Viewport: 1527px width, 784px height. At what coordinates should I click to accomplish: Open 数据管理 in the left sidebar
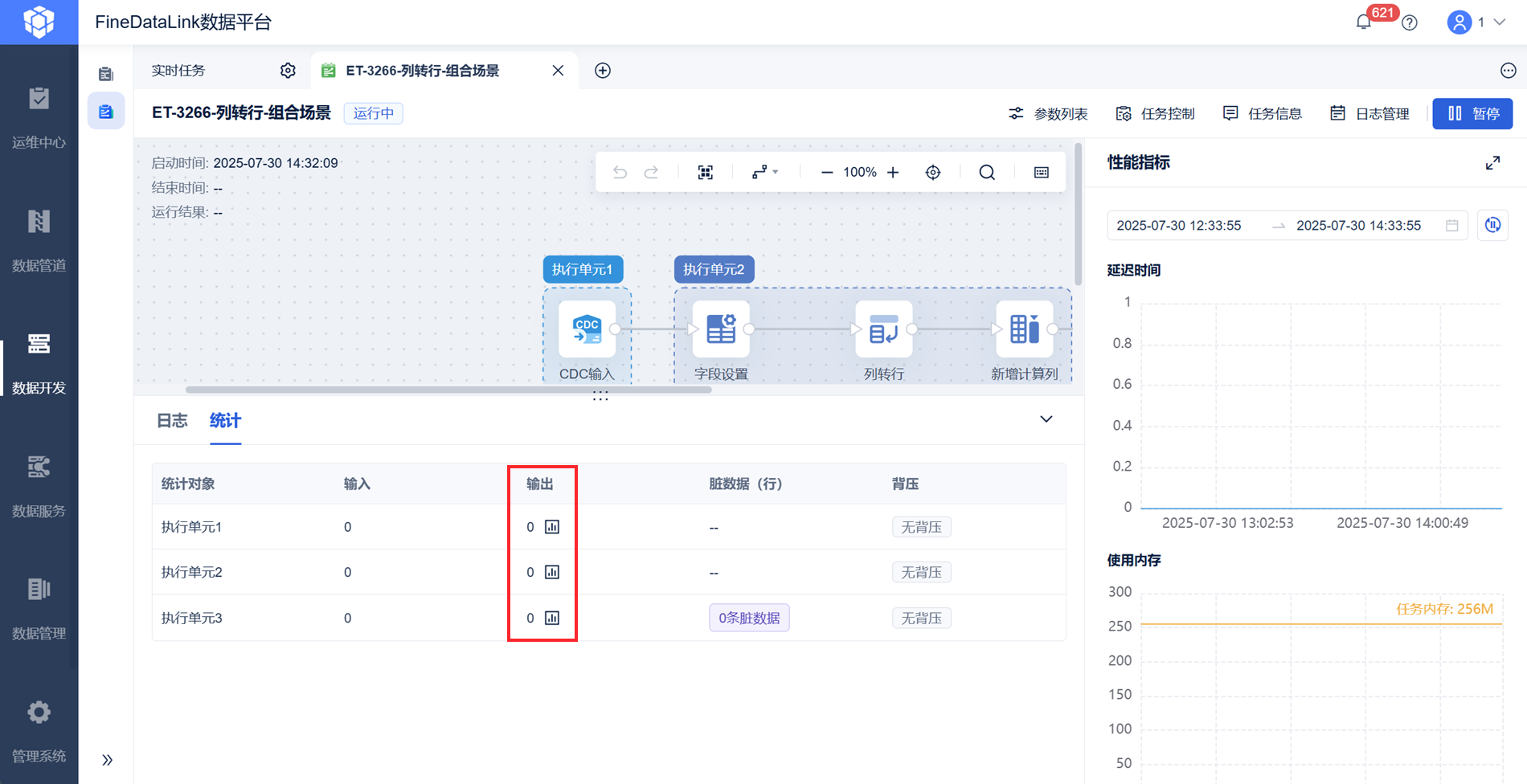click(x=39, y=609)
